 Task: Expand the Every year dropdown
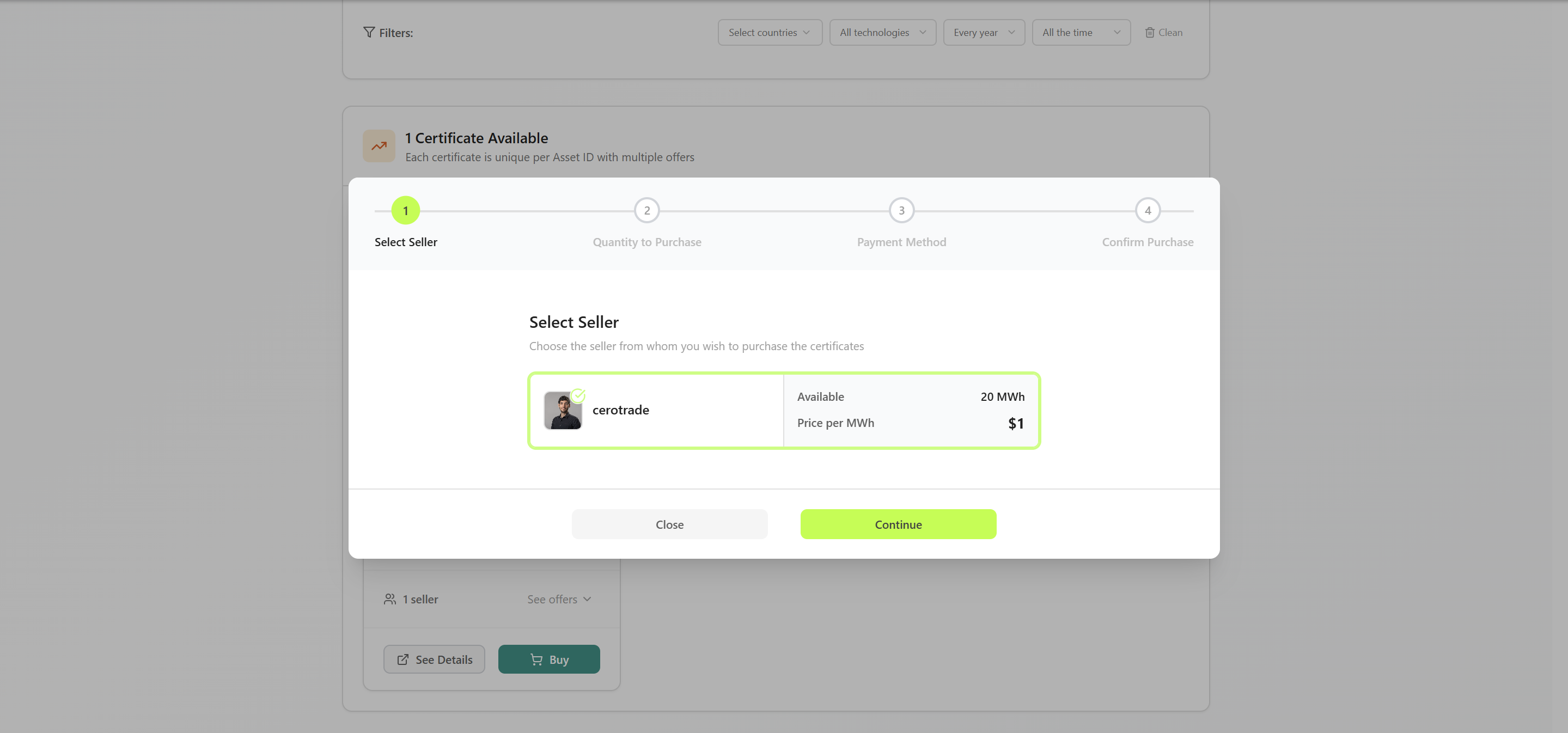[983, 33]
